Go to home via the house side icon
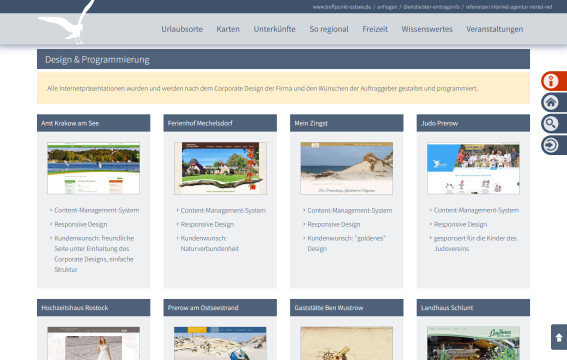Image resolution: width=567 pixels, height=360 pixels. (x=554, y=102)
